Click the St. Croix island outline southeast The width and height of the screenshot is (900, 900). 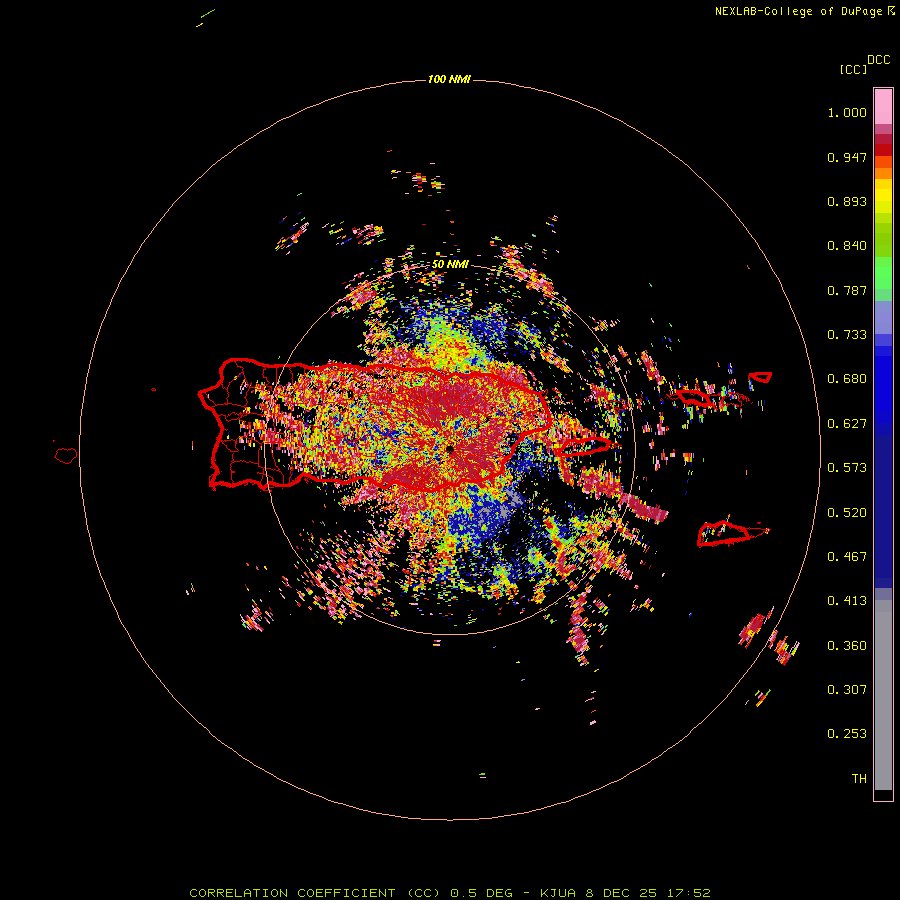[x=732, y=533]
